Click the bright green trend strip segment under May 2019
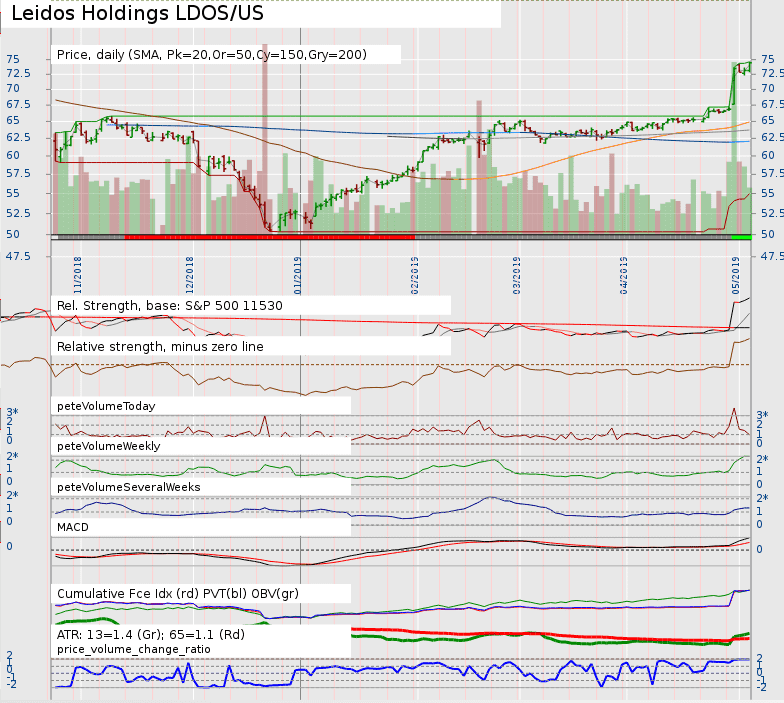Image resolution: width=784 pixels, height=703 pixels. click(x=741, y=237)
